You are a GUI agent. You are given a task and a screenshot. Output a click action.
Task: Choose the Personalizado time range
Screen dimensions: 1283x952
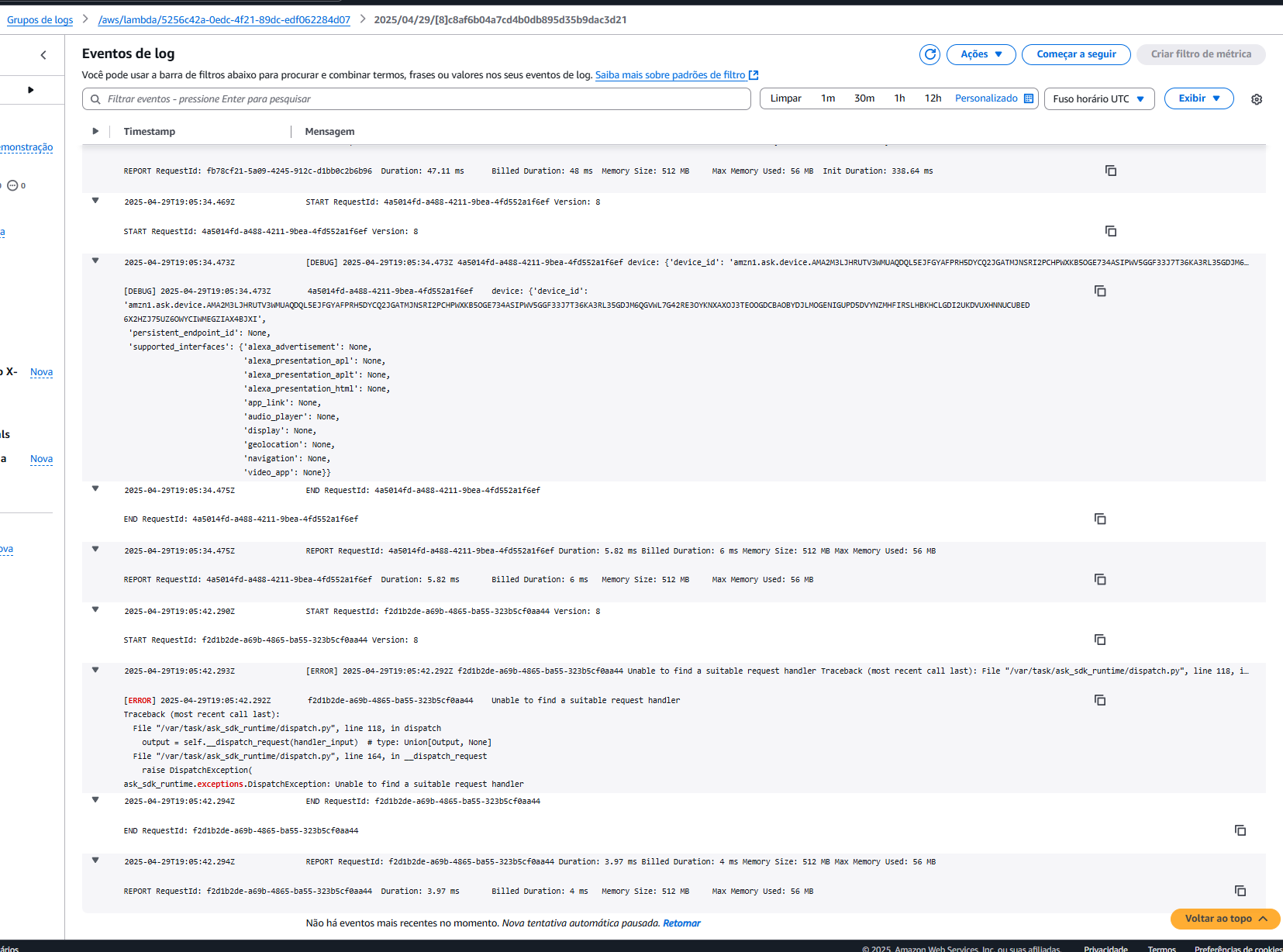(986, 98)
